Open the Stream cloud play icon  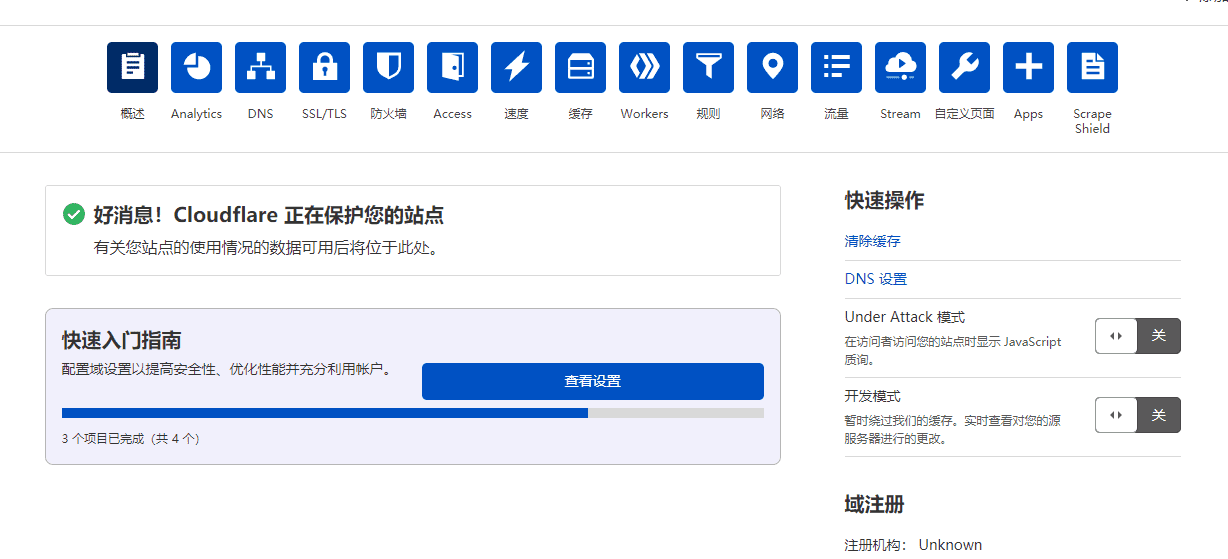click(x=900, y=67)
